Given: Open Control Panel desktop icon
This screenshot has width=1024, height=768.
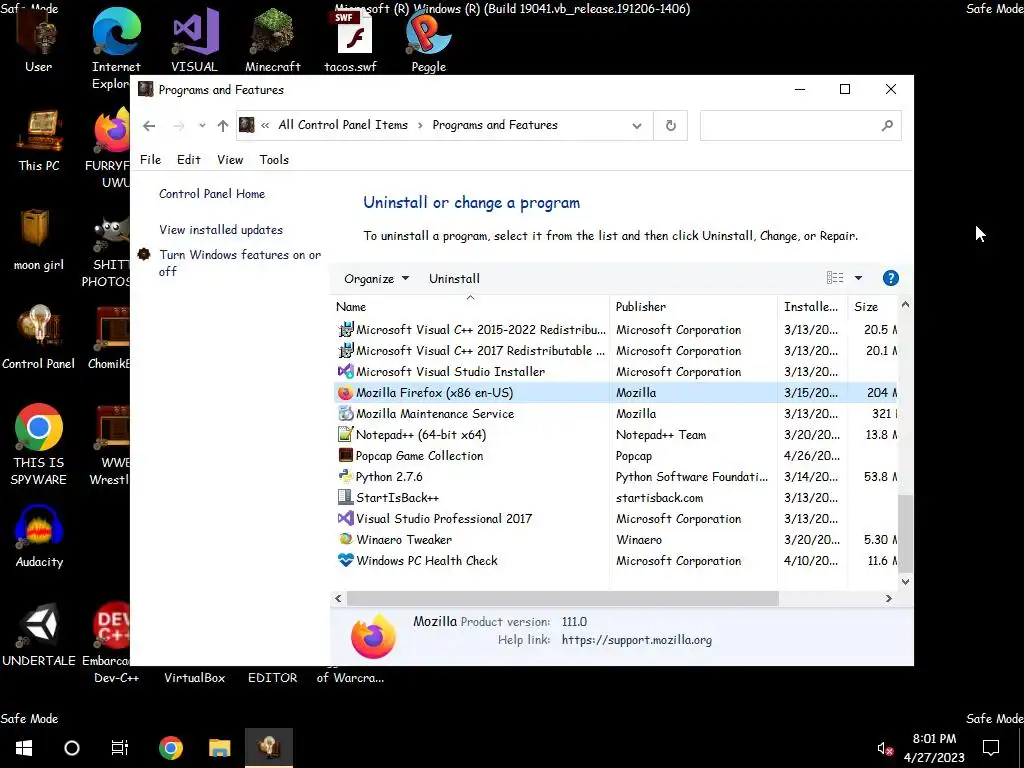Looking at the screenshot, I should click(x=39, y=338).
